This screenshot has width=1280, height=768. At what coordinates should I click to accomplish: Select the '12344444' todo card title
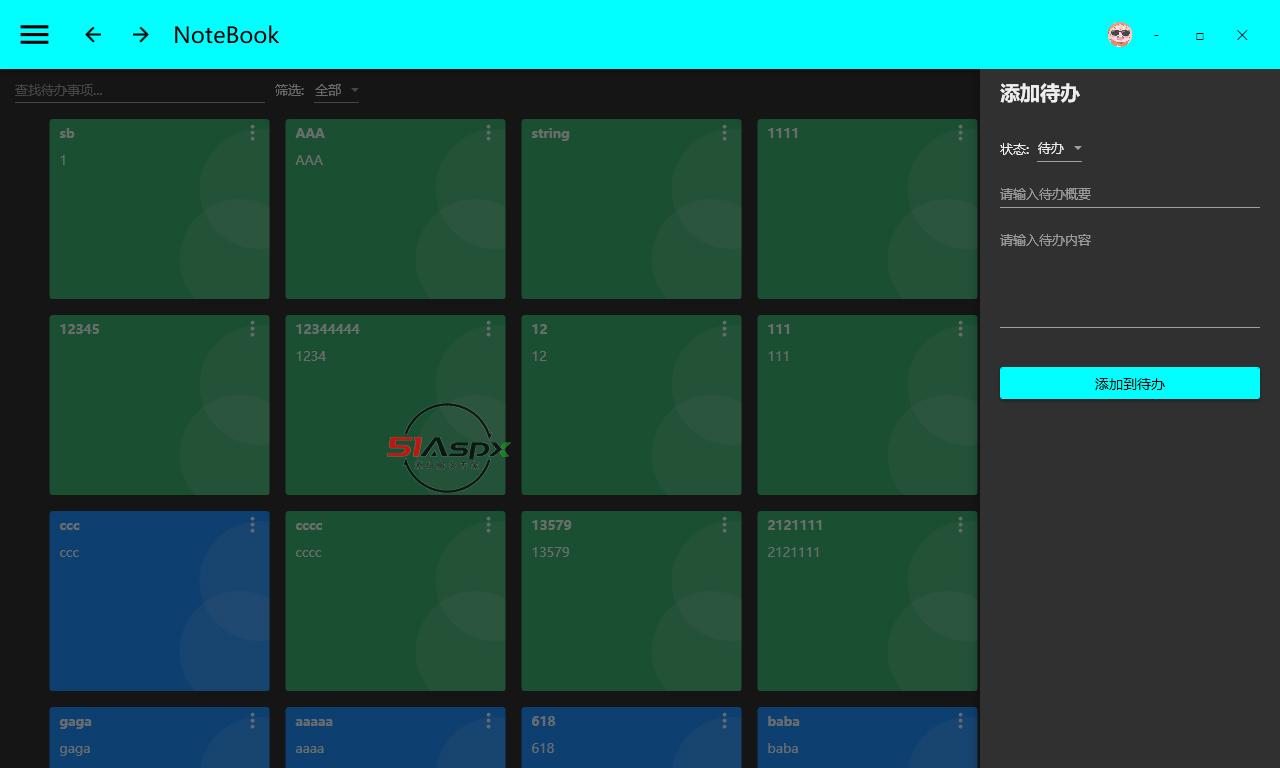tap(327, 329)
